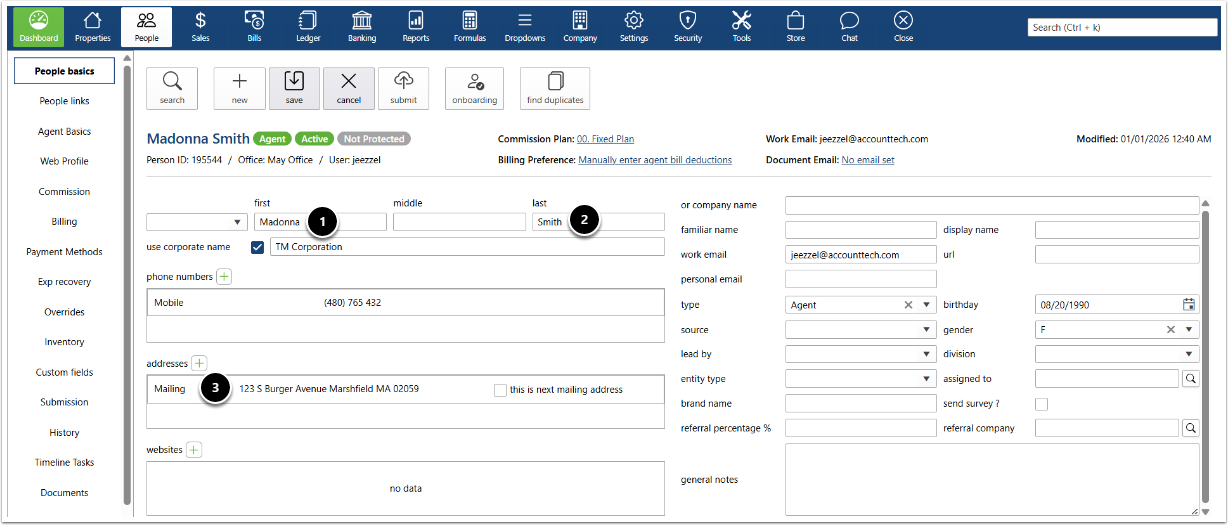This screenshot has width=1228, height=525.
Task: Add a new phone number with plus icon
Action: (x=224, y=276)
